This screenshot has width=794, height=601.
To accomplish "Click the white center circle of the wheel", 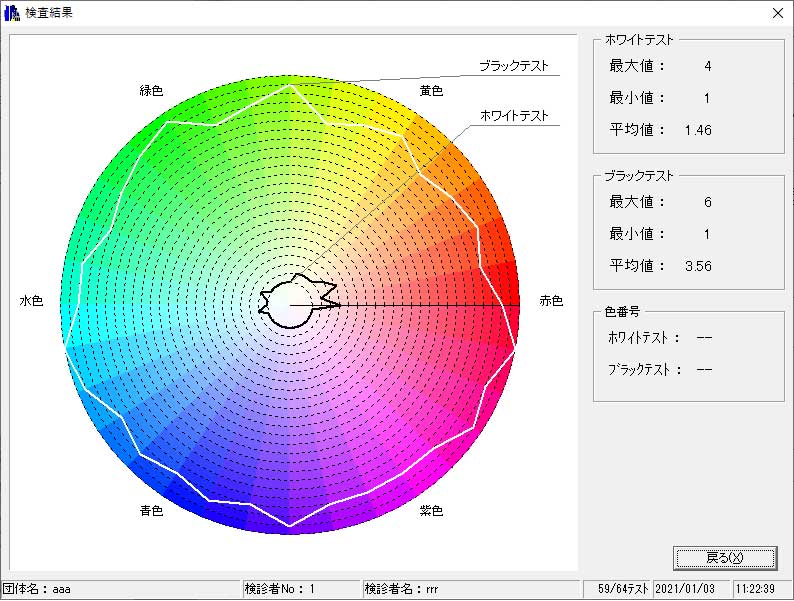I will tap(289, 305).
